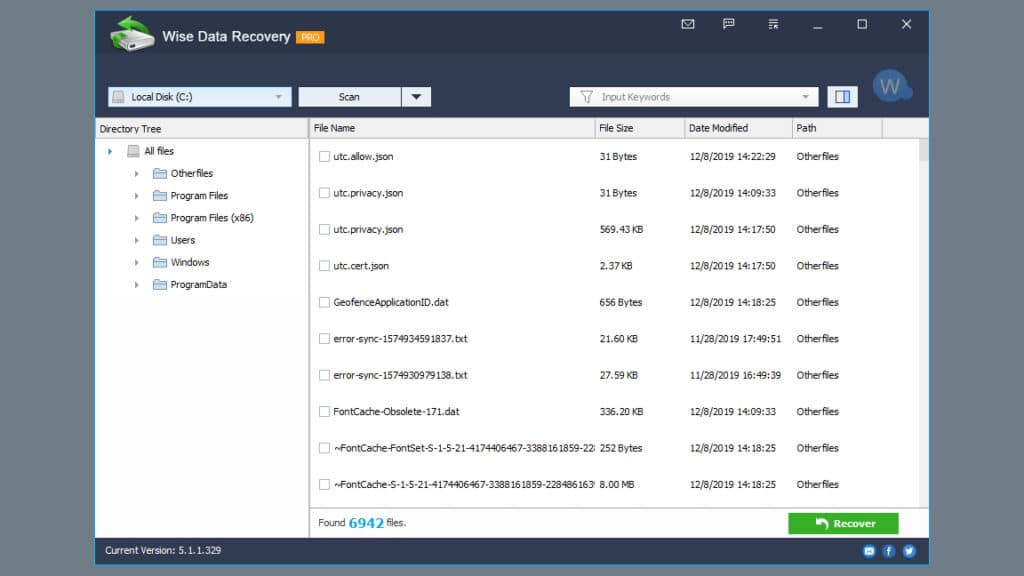Screen dimensions: 1024x576
Task: Click the Recover button
Action: pyautogui.click(x=842, y=523)
